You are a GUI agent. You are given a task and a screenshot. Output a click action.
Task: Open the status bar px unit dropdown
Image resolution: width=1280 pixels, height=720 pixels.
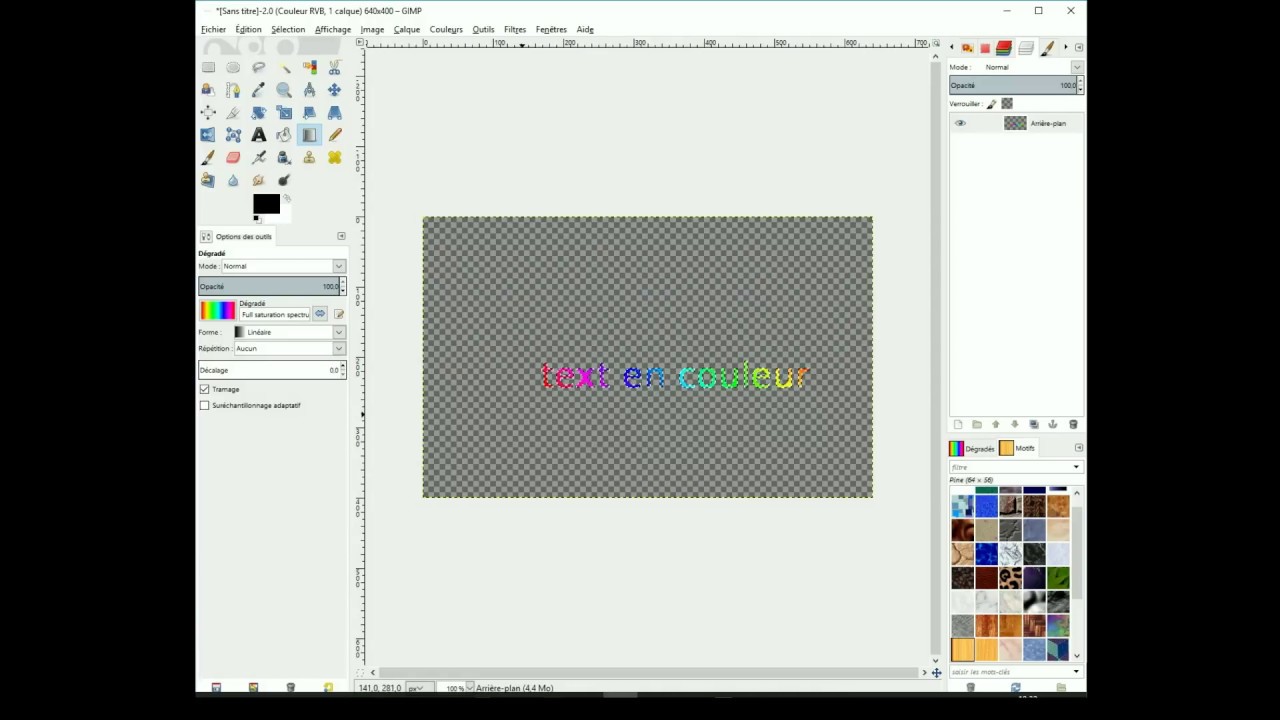(x=420, y=688)
